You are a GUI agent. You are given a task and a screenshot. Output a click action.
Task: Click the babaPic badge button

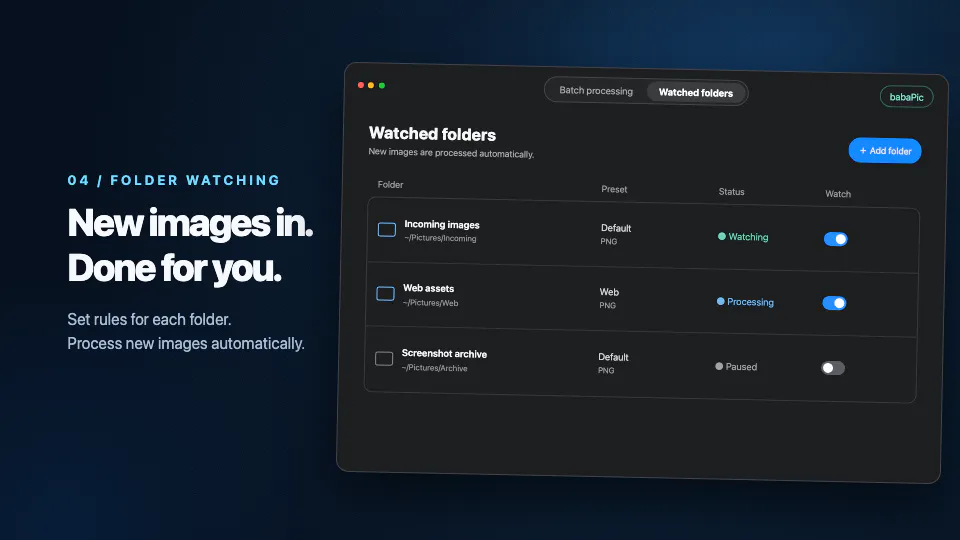click(x=906, y=97)
